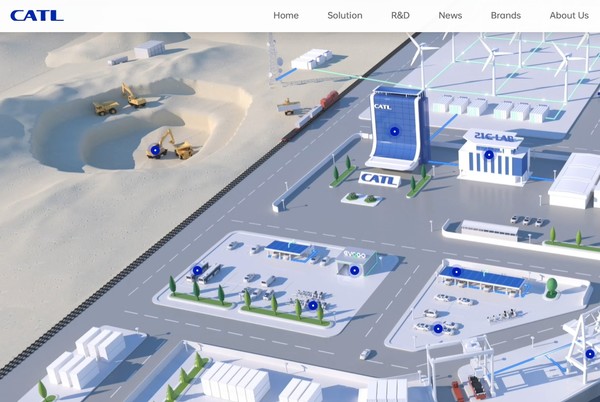This screenshot has width=600, height=402.
Task: Select the hotspot on the CATL tower
Action: tap(394, 131)
